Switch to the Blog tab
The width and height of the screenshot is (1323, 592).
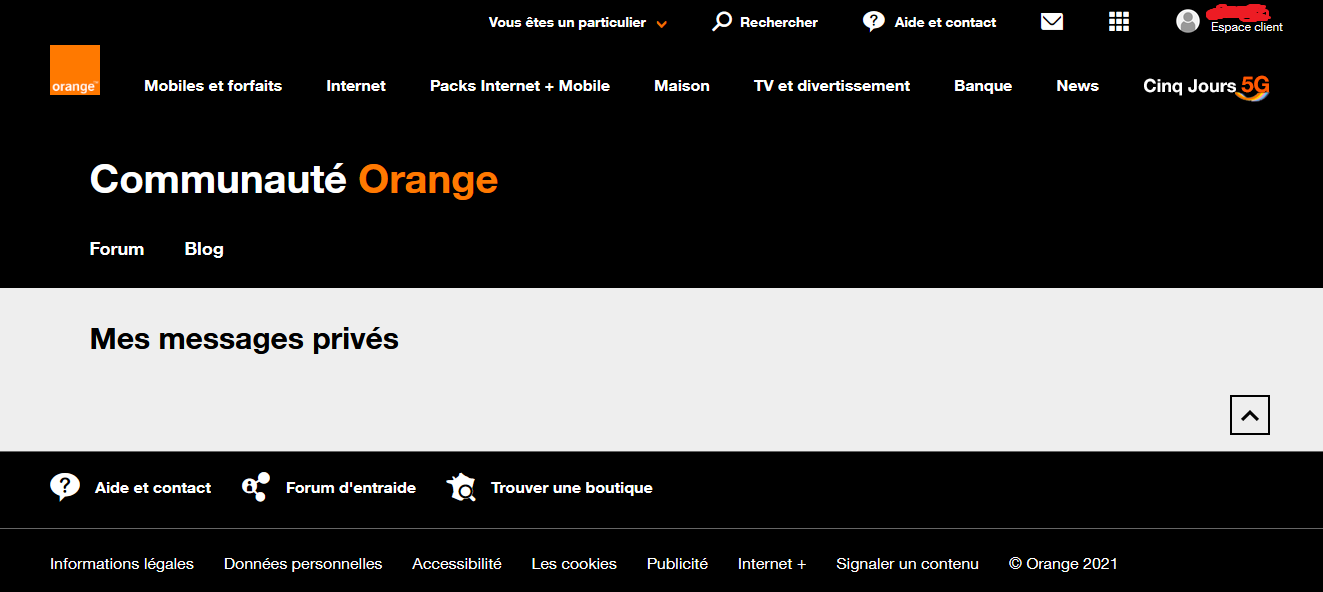click(x=204, y=249)
